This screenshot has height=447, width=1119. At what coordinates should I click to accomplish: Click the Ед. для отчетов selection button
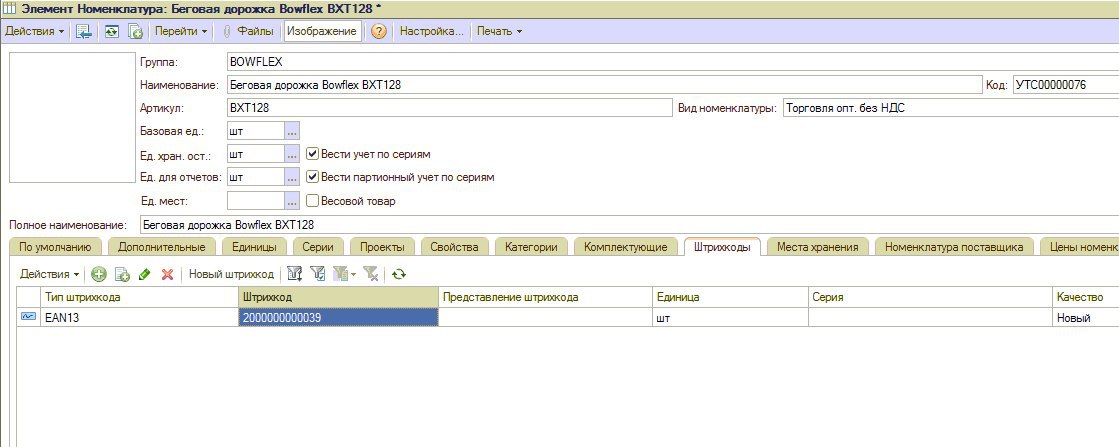292,177
